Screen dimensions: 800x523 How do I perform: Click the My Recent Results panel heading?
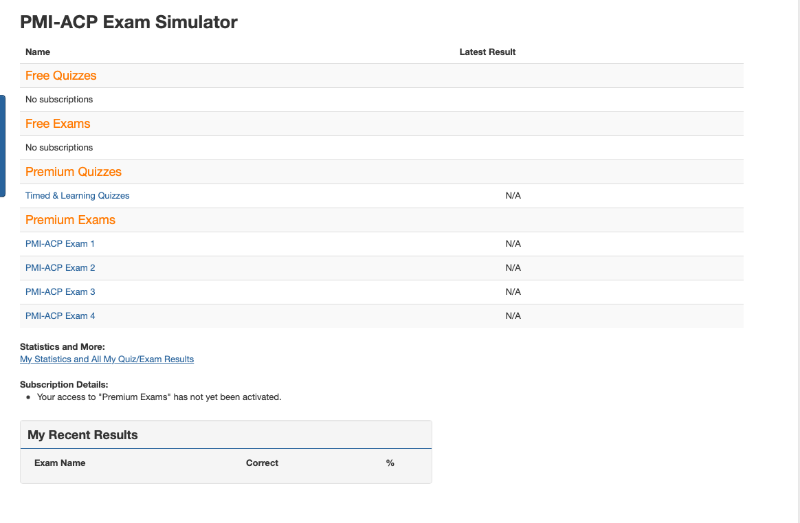[x=83, y=435]
